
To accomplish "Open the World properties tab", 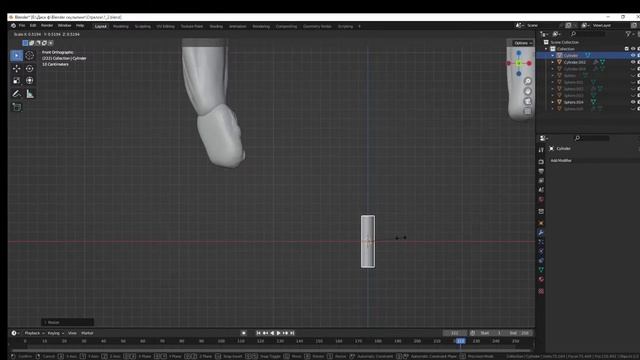I will [541, 200].
